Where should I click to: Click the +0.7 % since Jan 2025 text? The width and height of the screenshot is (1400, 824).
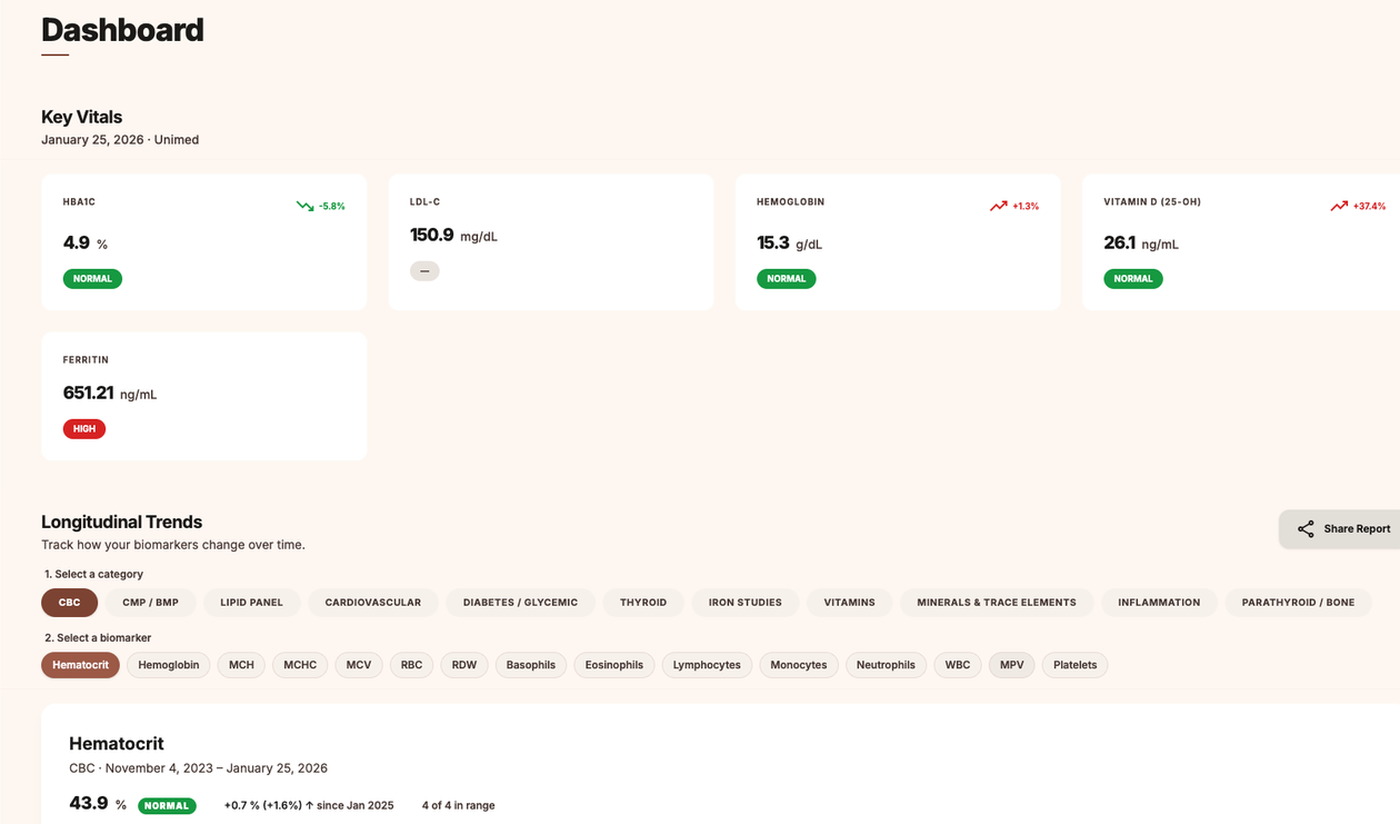click(x=309, y=805)
